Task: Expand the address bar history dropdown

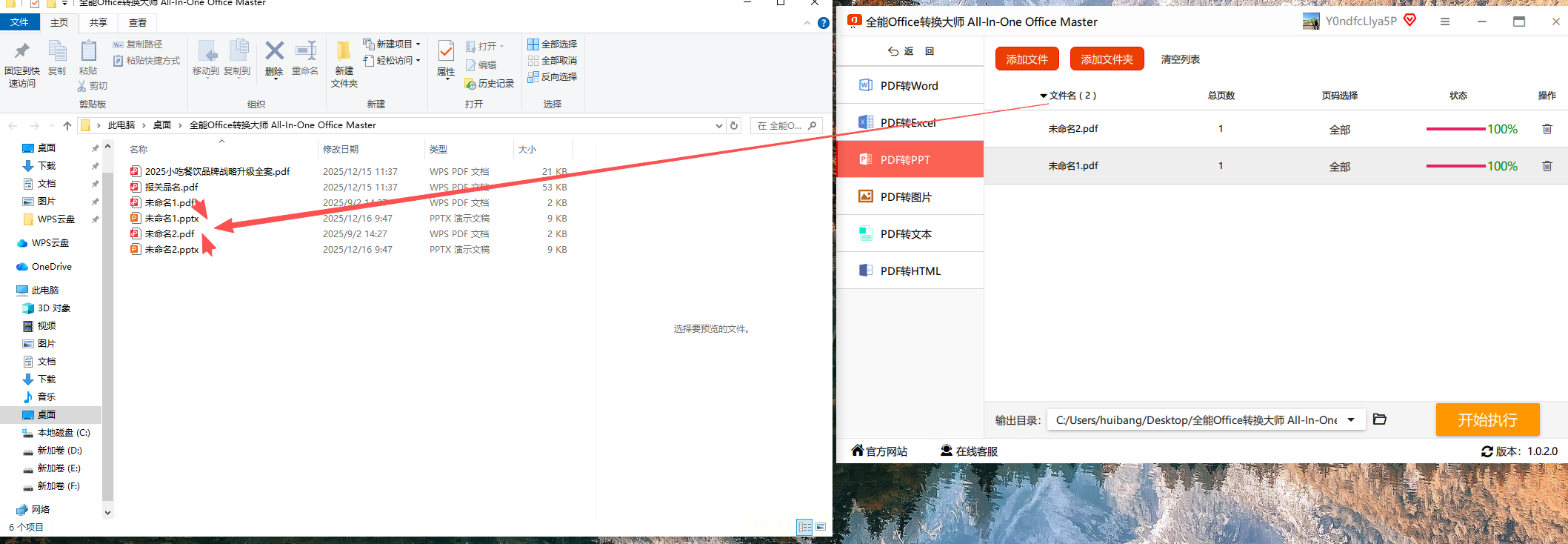Action: point(718,126)
